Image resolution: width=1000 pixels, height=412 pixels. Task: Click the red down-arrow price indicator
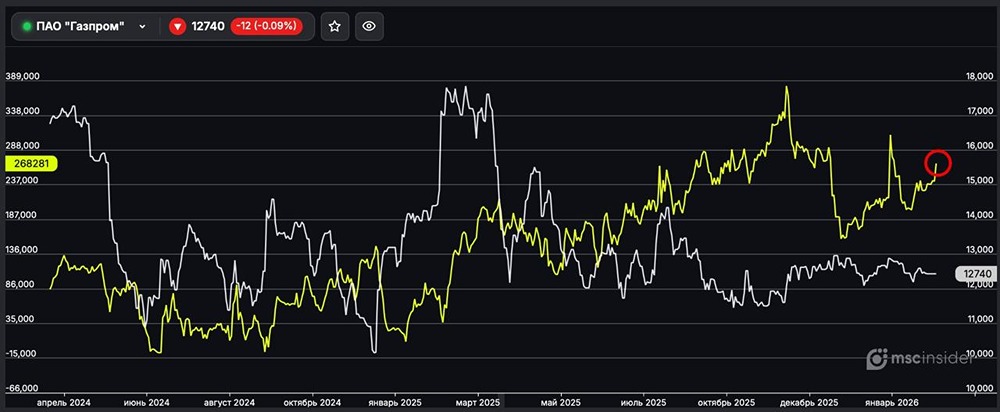pos(177,26)
